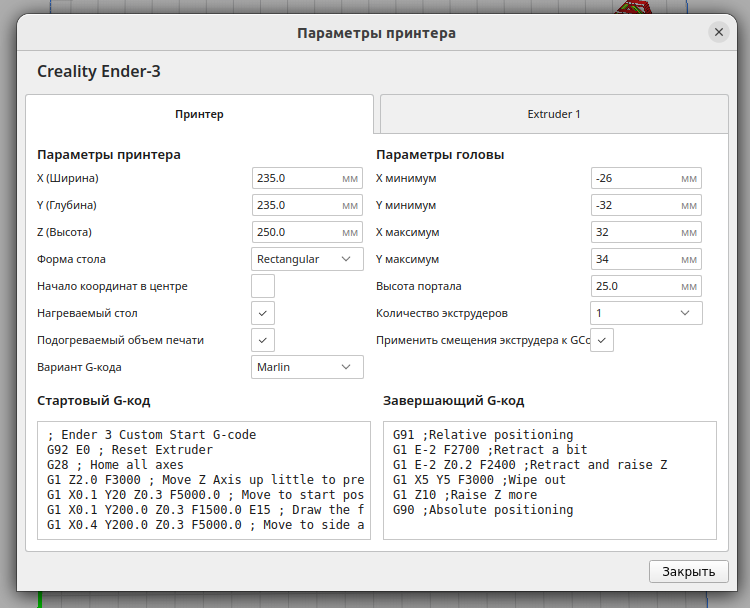The height and width of the screenshot is (608, 750).
Task: Close the printer settings dialog with X icon
Action: [718, 32]
